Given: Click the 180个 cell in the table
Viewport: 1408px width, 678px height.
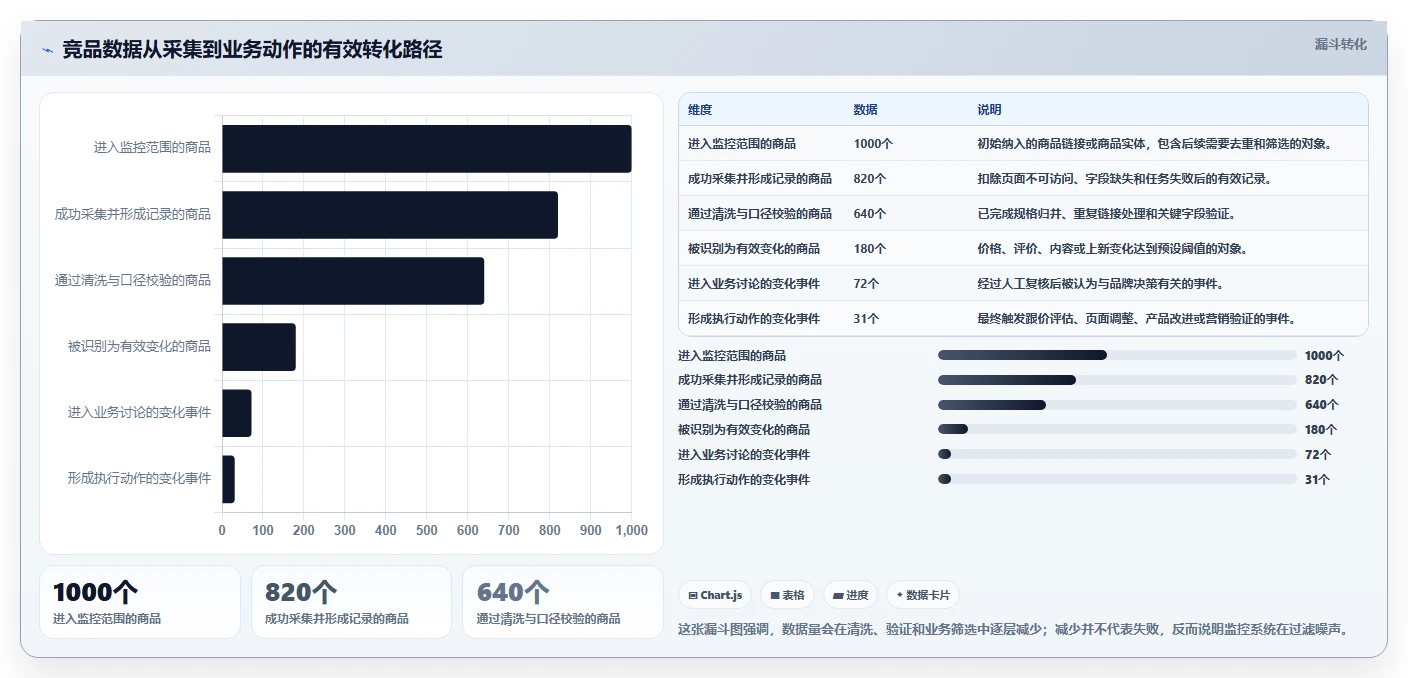Looking at the screenshot, I should [870, 248].
